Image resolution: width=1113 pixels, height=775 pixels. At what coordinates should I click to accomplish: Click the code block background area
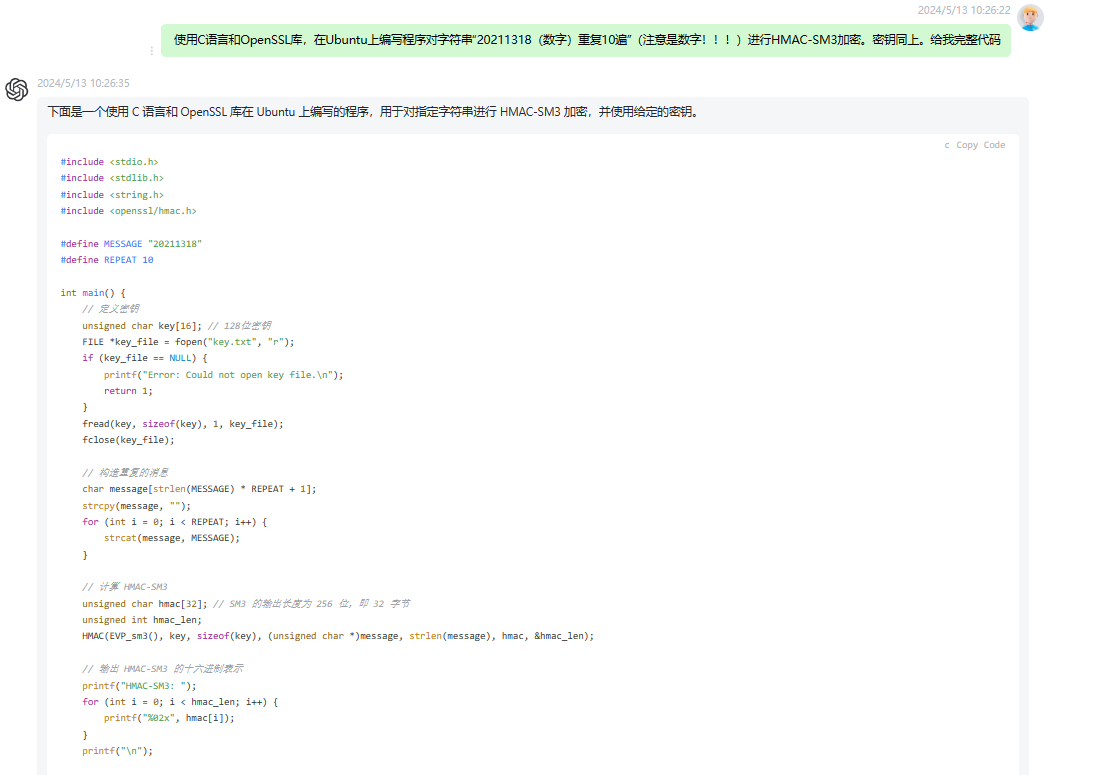tap(700, 400)
